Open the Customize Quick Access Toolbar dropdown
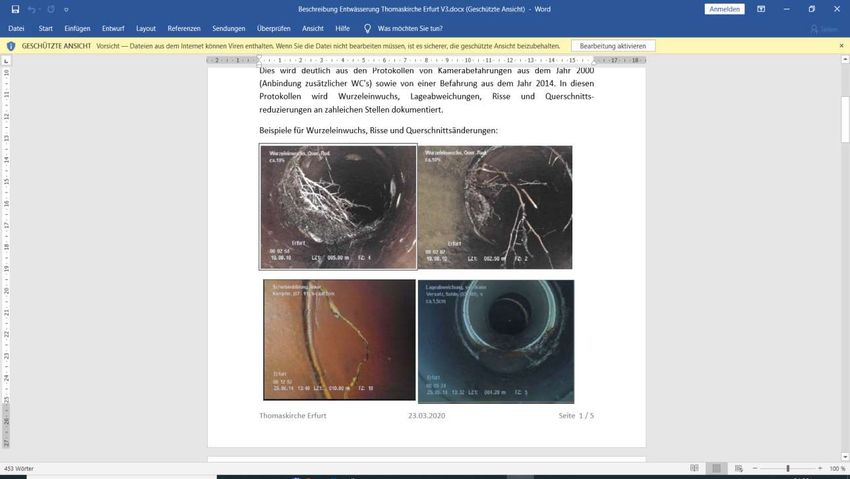 click(x=66, y=10)
